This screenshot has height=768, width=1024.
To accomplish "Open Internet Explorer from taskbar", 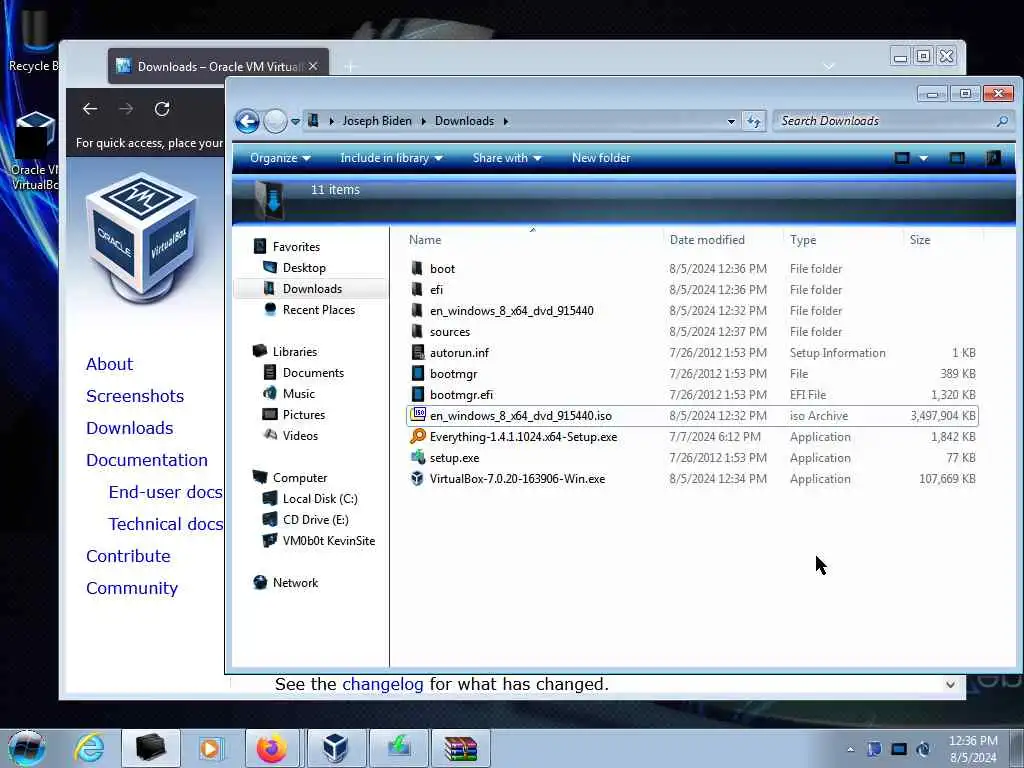I will (x=89, y=748).
